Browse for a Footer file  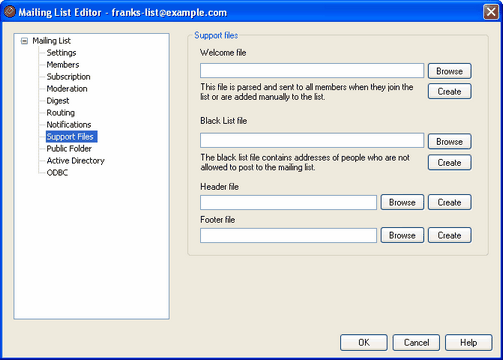tap(402, 235)
